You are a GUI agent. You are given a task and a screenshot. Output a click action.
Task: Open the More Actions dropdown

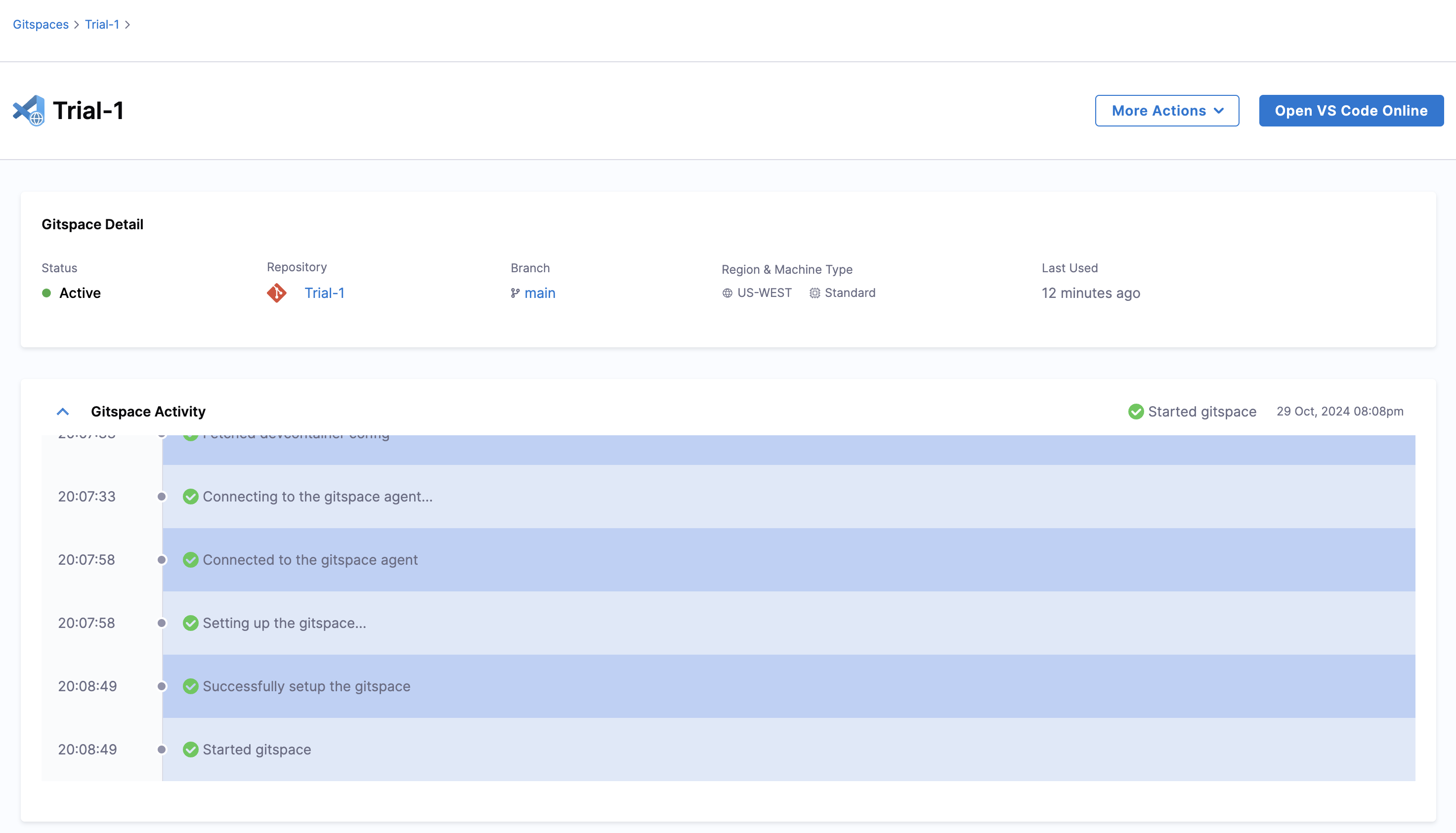tap(1166, 110)
